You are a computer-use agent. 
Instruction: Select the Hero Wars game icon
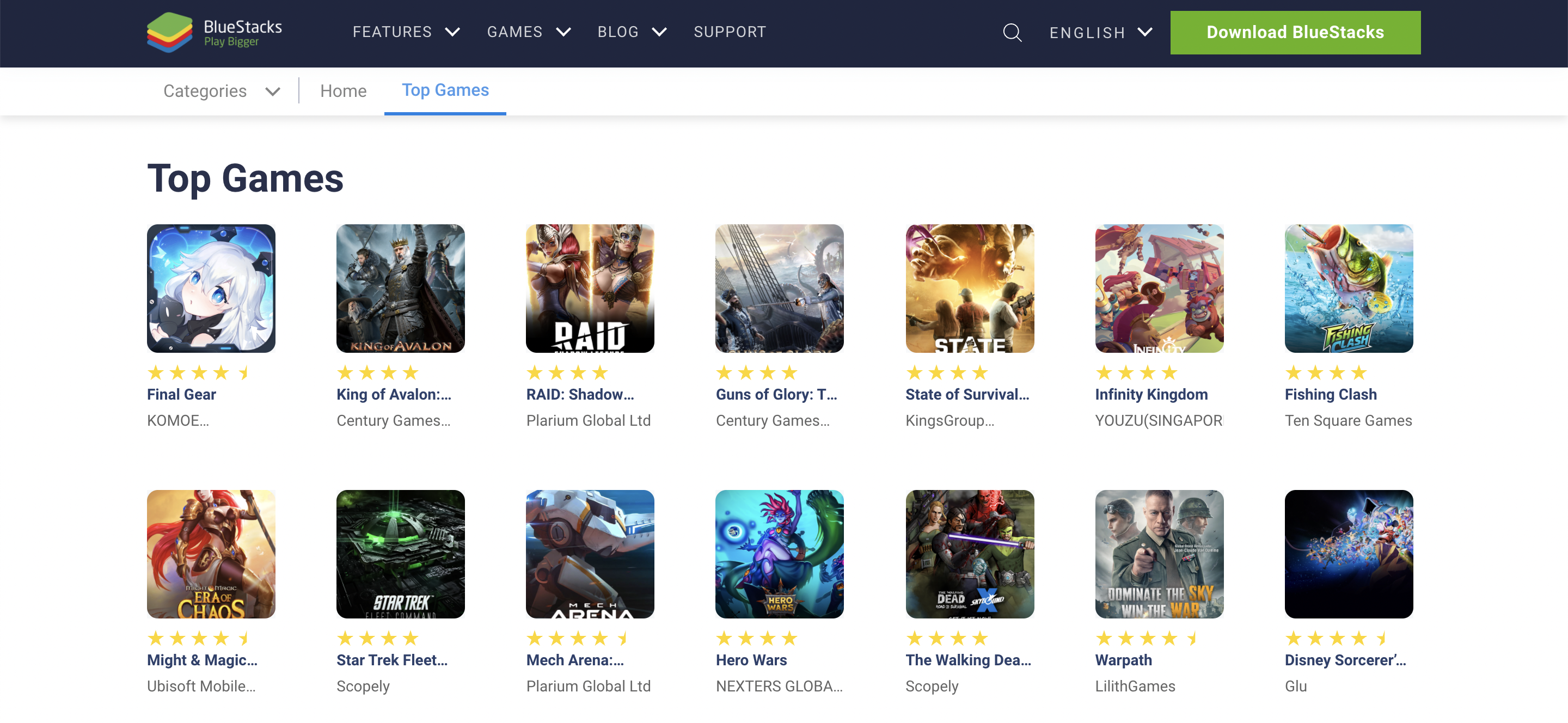point(780,554)
